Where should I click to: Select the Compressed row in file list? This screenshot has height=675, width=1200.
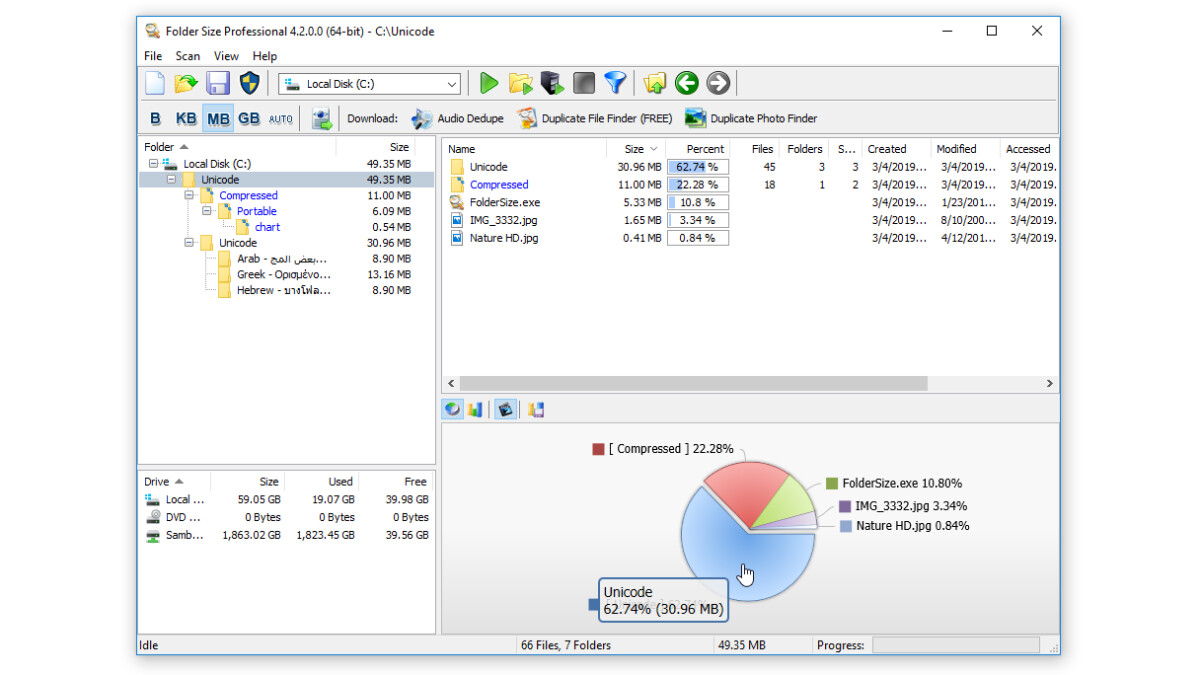750,185
